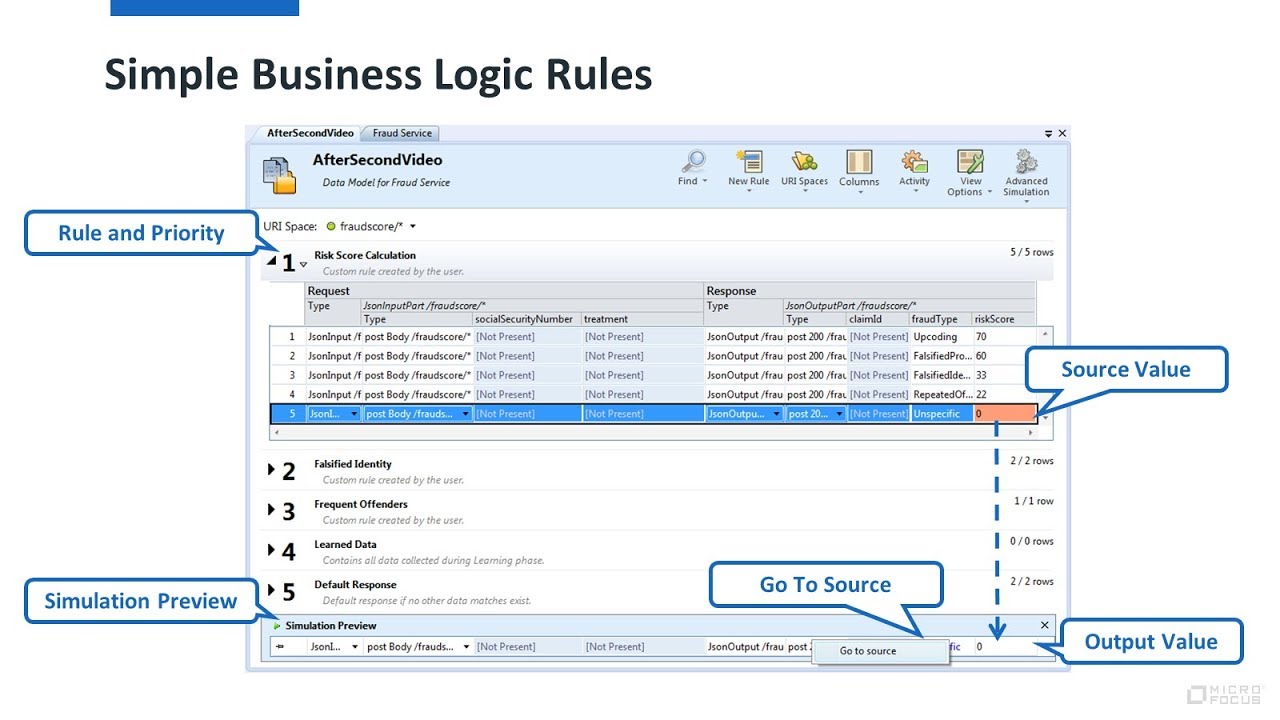
Task: Click the data model document icon
Action: pyautogui.click(x=280, y=175)
